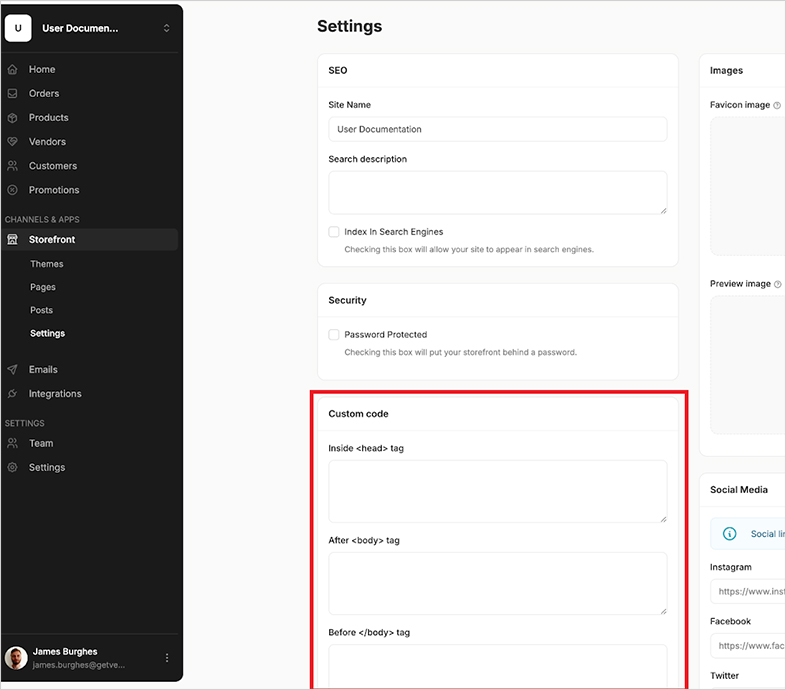Click the "Security" section heading
This screenshot has width=786, height=690.
[x=347, y=300]
